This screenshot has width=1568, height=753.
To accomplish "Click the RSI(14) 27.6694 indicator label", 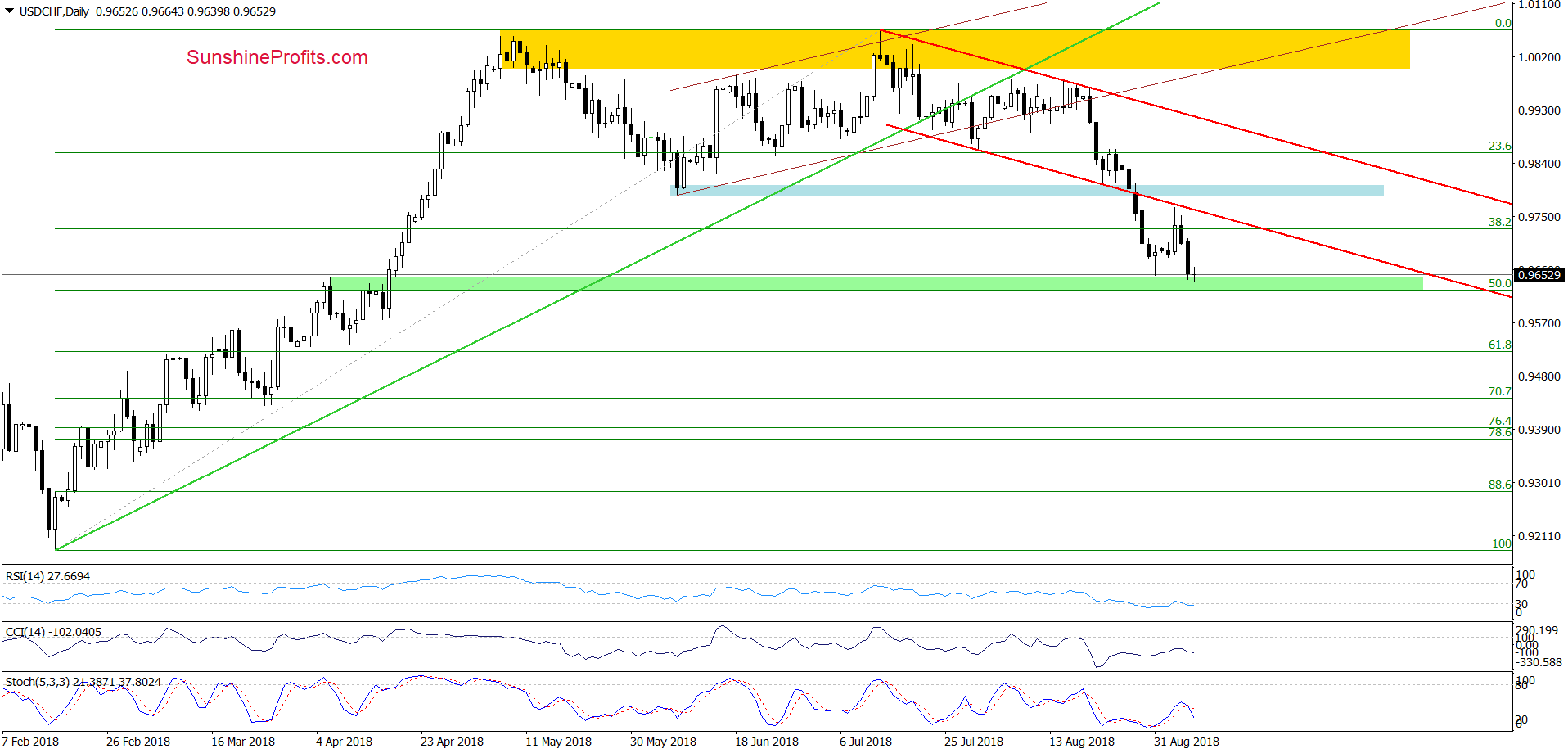I will coord(48,576).
